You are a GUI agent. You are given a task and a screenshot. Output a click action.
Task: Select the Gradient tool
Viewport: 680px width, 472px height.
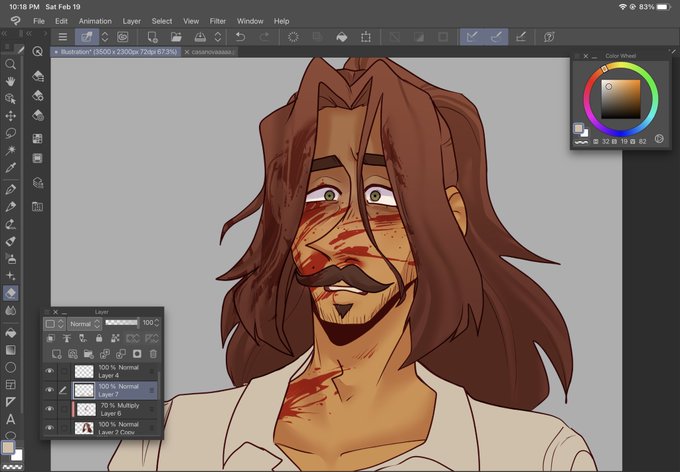click(10, 350)
